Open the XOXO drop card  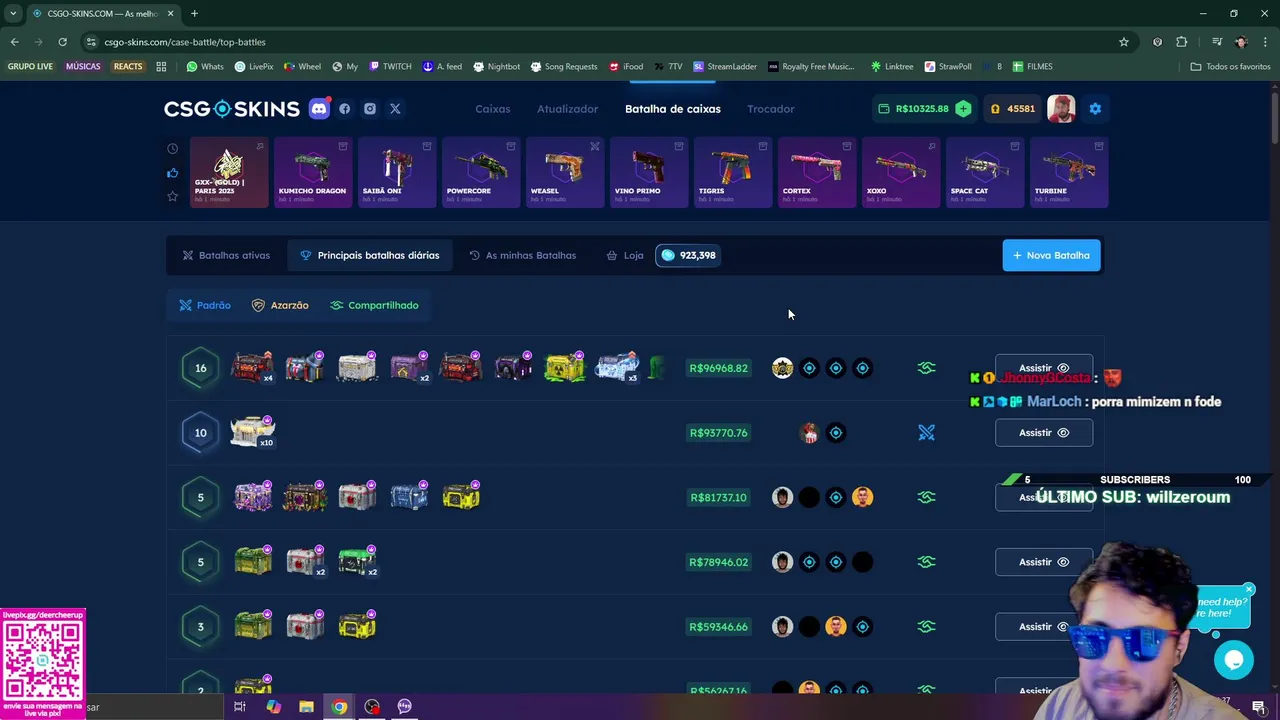point(900,173)
